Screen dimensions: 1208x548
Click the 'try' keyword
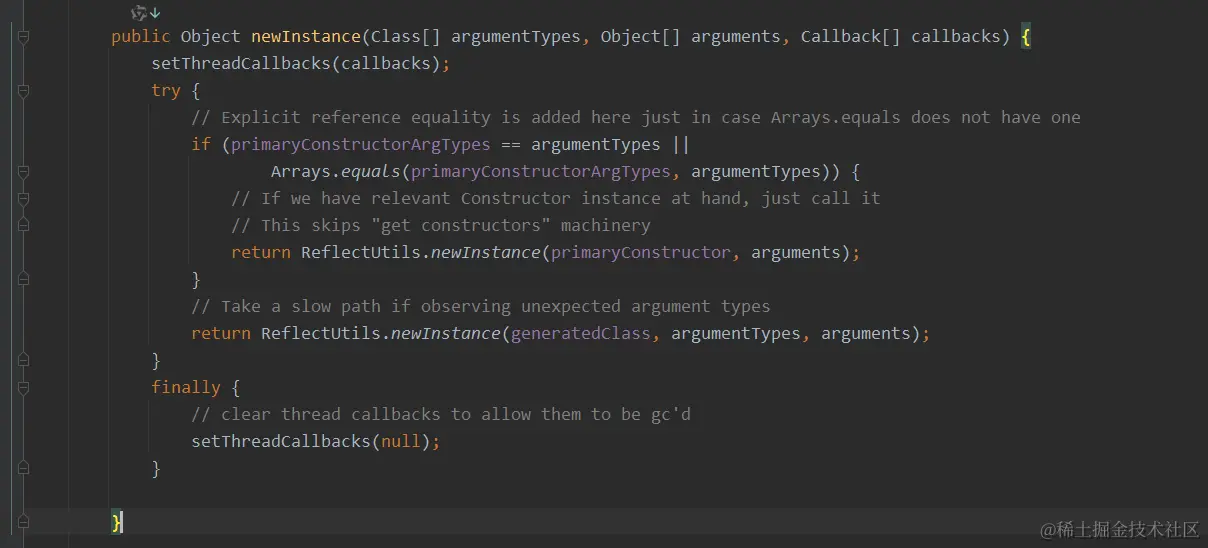[166, 90]
